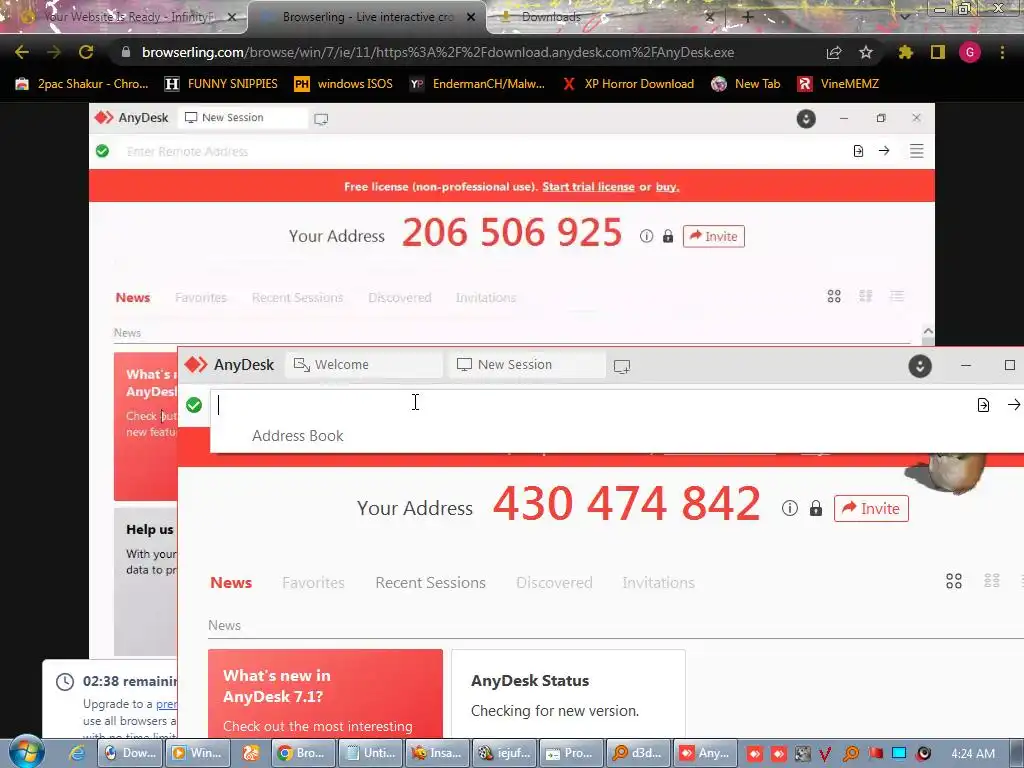Click the connect arrow in back AnyDesk window

point(884,151)
